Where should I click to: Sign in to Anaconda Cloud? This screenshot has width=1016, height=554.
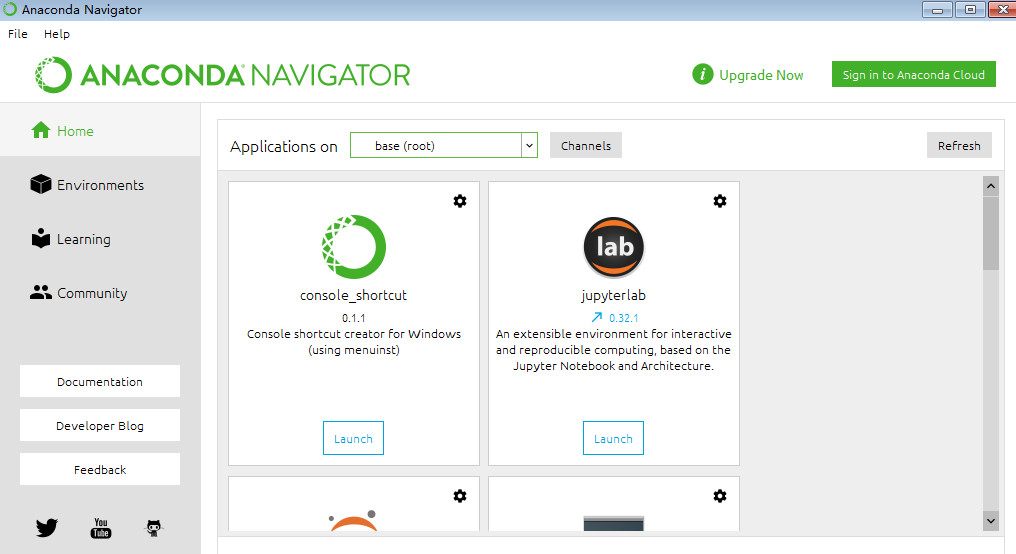pyautogui.click(x=914, y=75)
